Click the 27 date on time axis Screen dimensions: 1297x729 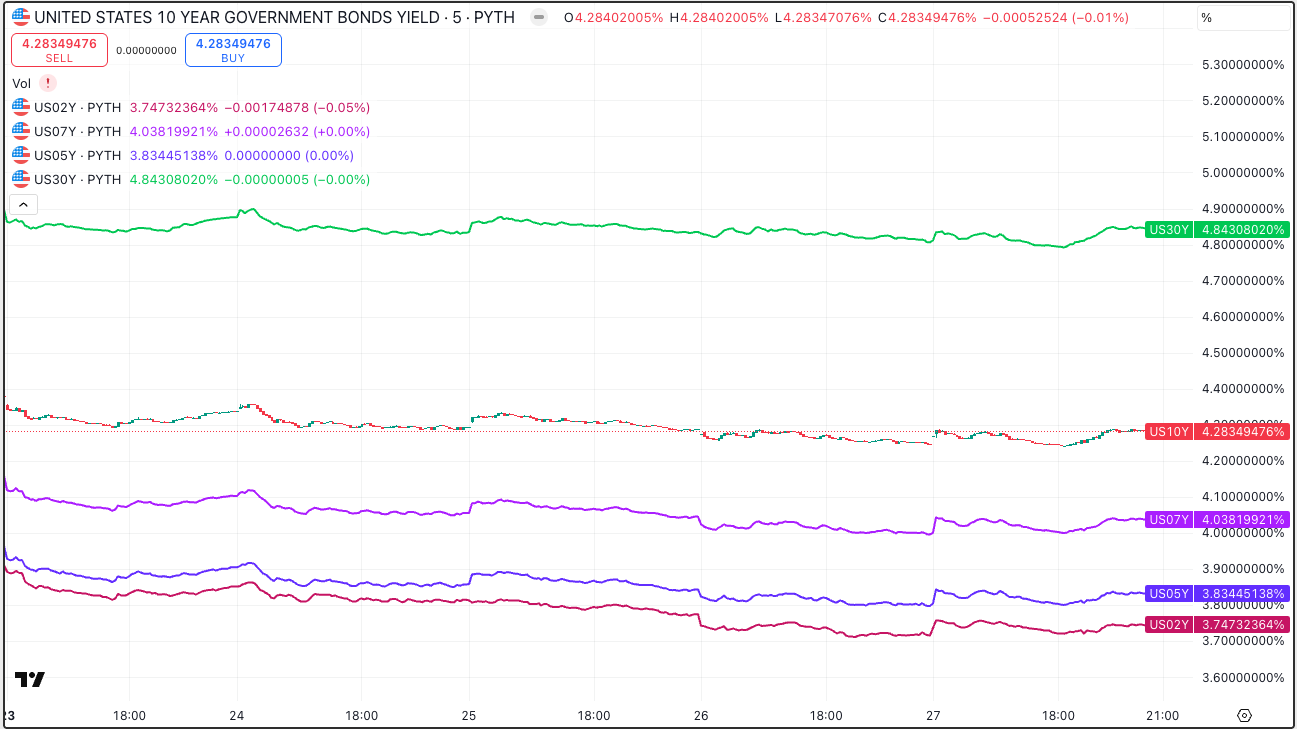pyautogui.click(x=933, y=715)
